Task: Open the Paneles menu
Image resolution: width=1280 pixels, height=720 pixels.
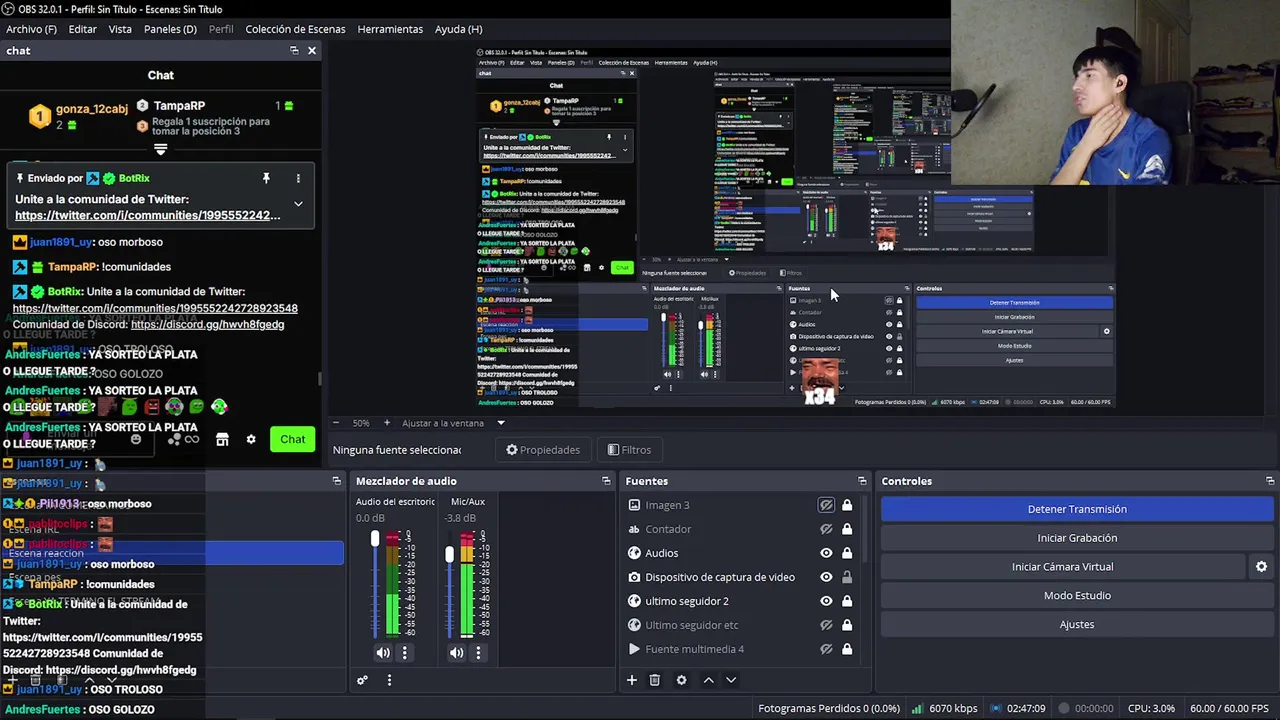Action: click(x=170, y=29)
